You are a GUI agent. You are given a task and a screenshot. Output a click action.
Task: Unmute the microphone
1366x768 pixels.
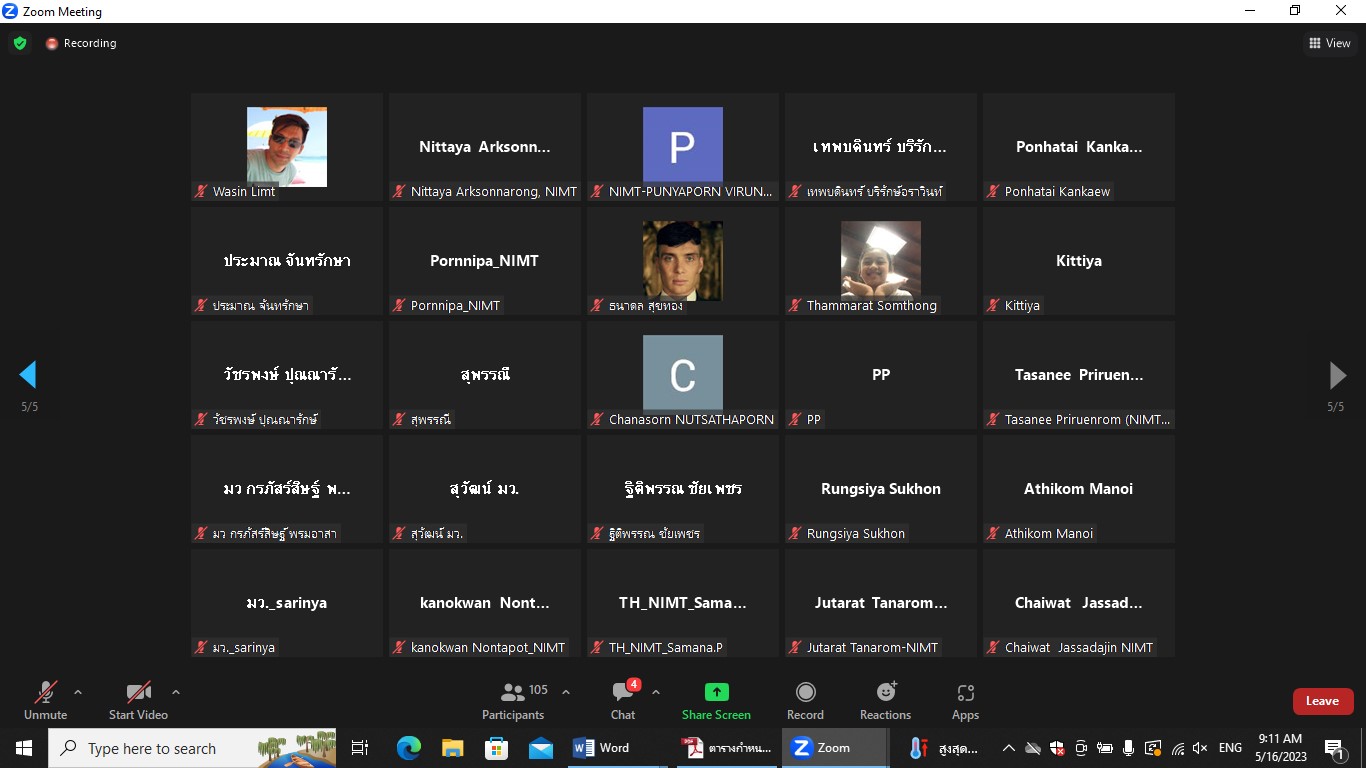point(45,700)
